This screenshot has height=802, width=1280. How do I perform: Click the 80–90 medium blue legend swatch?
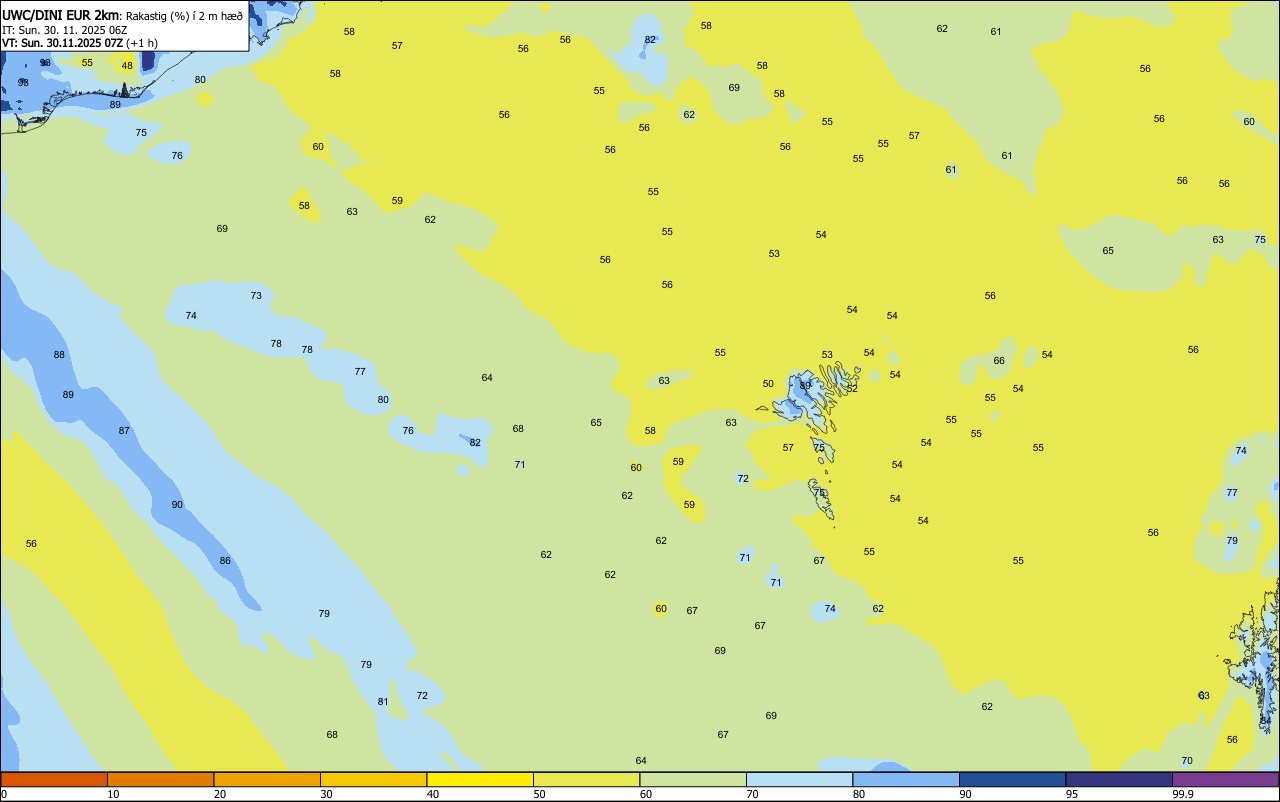pyautogui.click(x=906, y=779)
